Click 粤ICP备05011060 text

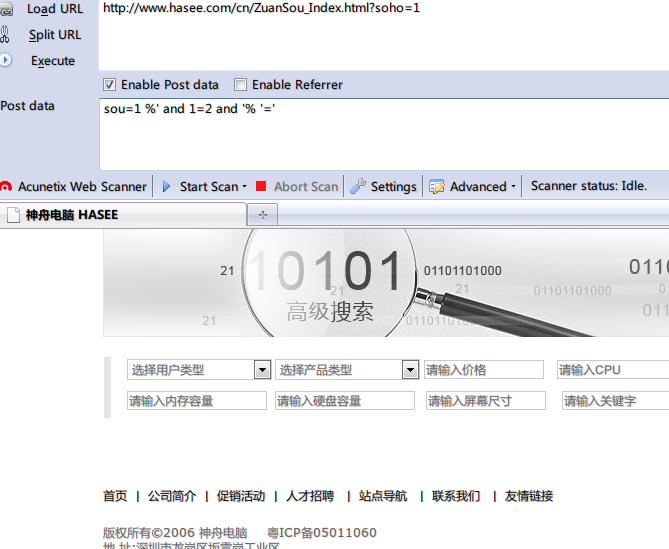coord(322,533)
